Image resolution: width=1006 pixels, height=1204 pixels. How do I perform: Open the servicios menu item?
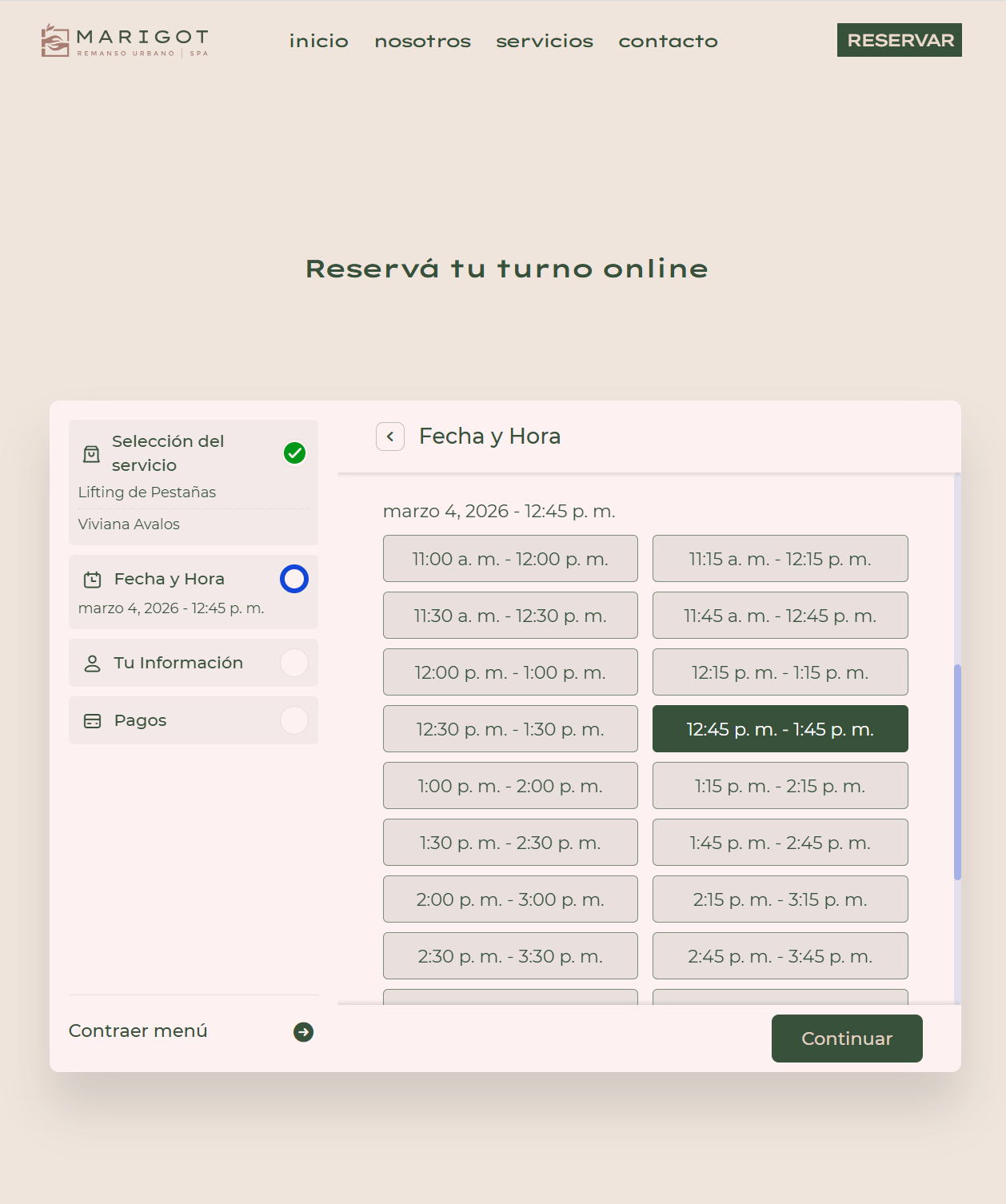545,41
